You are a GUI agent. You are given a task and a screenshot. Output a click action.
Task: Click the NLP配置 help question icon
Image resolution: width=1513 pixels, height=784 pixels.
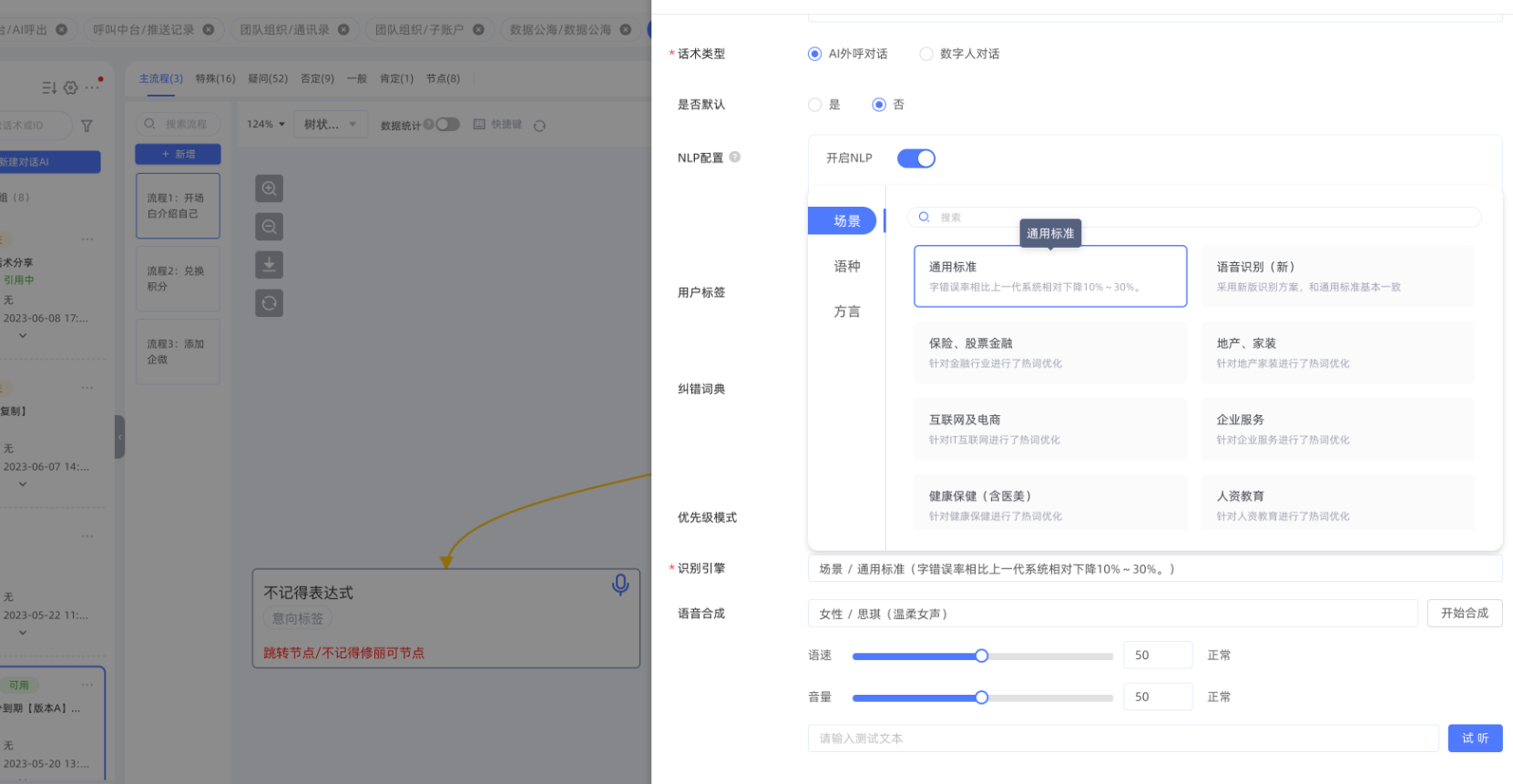[735, 157]
